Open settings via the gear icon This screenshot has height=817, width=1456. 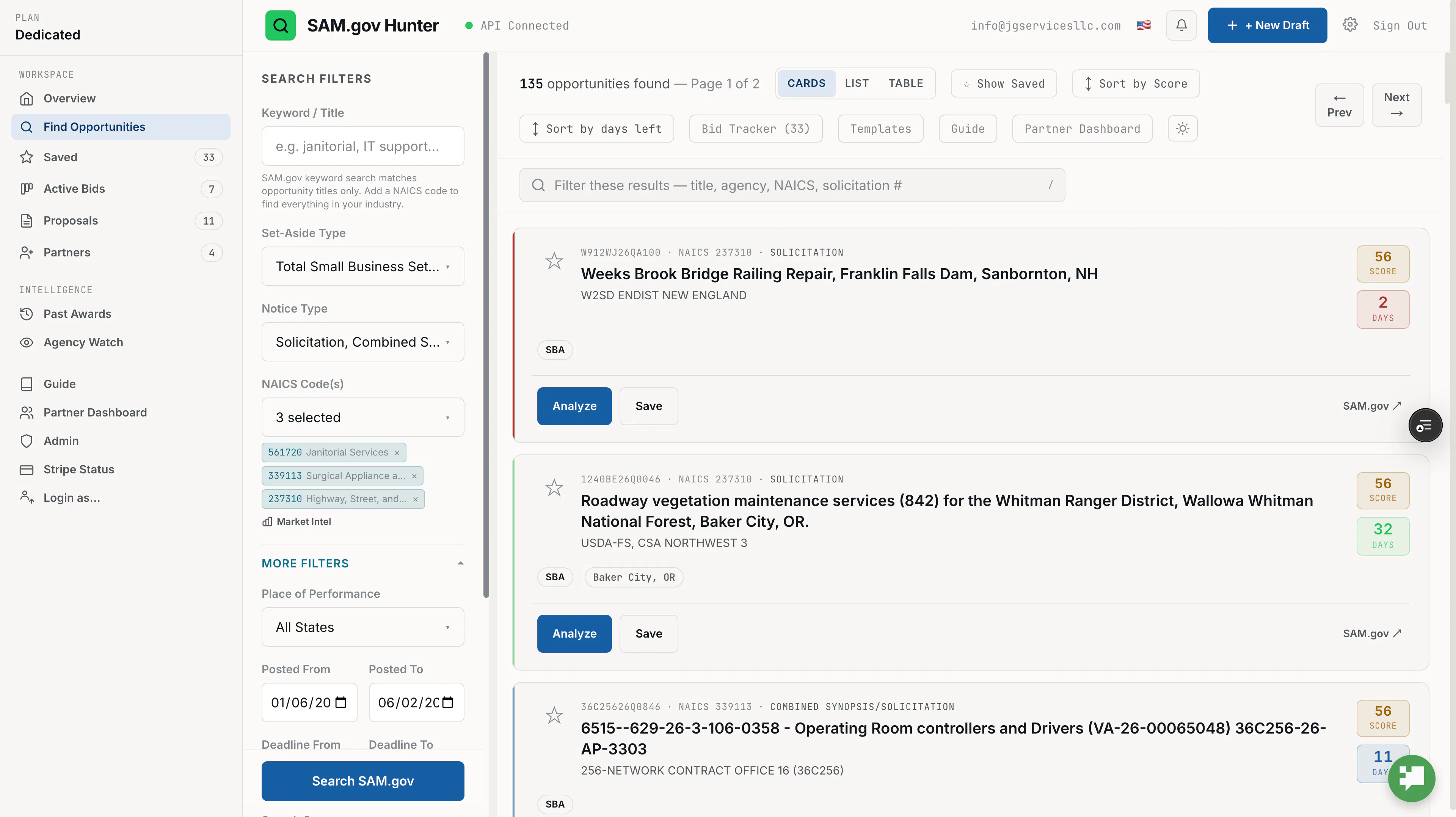1350,25
